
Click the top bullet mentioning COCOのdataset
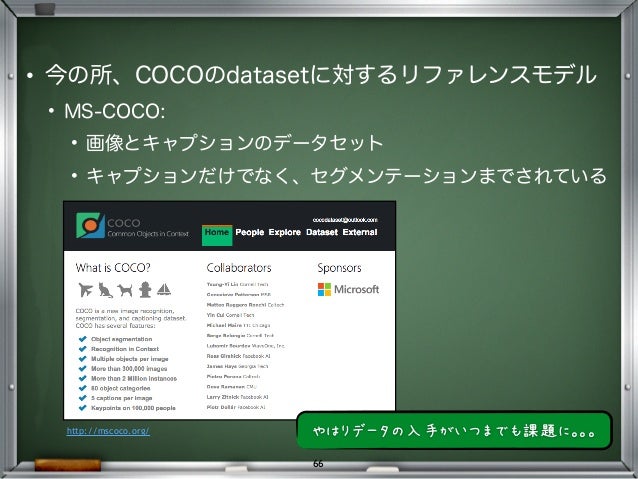click(x=321, y=75)
